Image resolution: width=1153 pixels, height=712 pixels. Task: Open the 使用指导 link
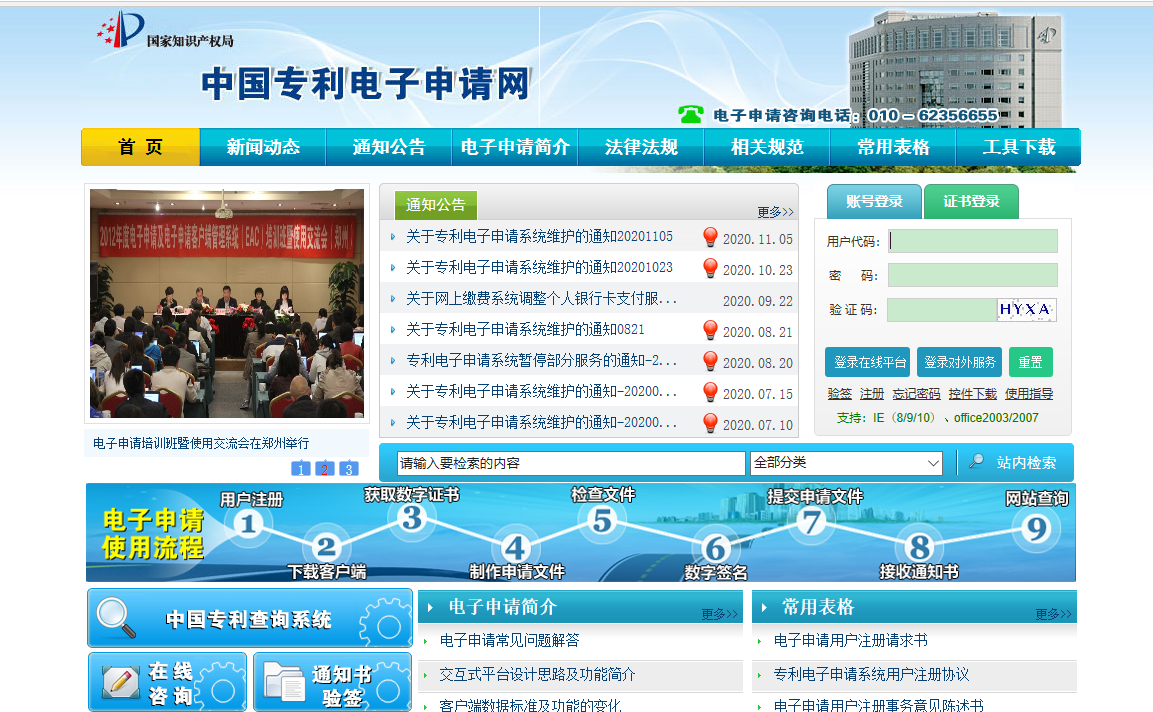tap(1029, 394)
